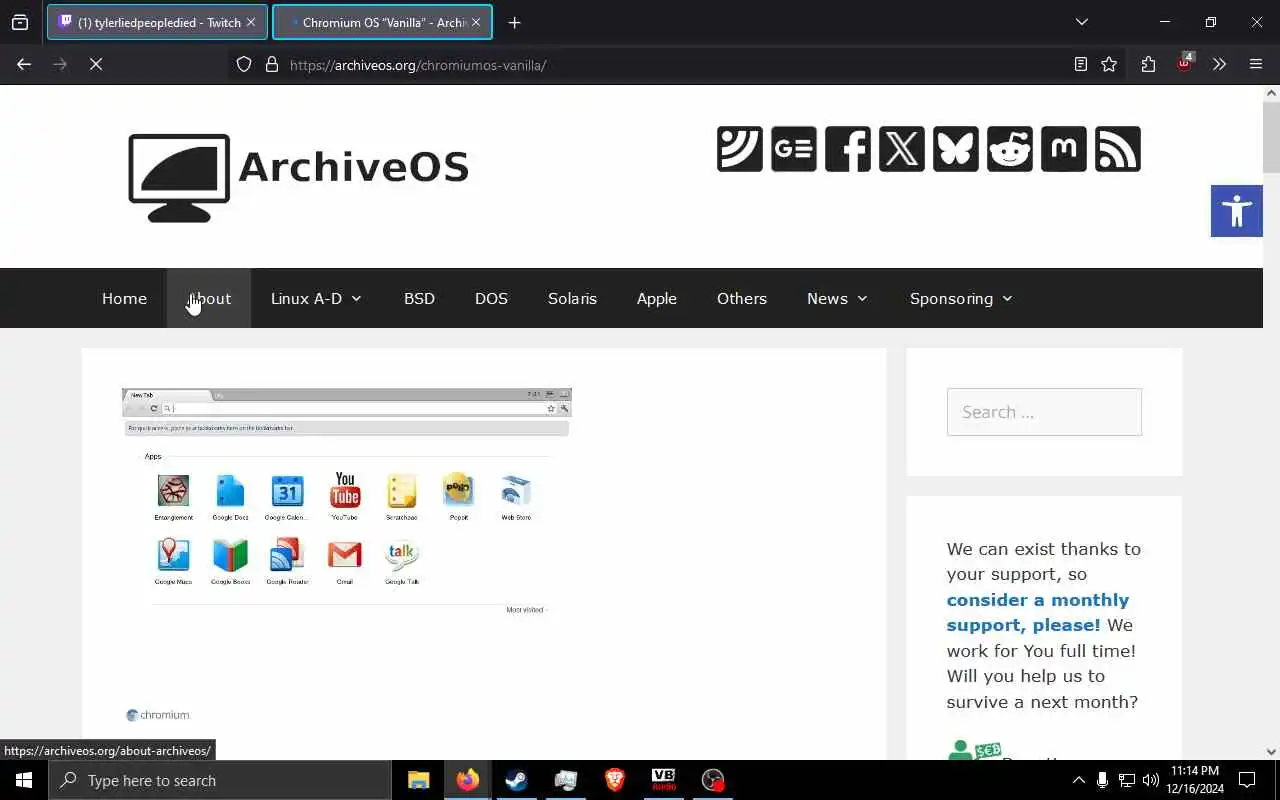The height and width of the screenshot is (800, 1280).
Task: Open the Reddit social icon
Action: pyautogui.click(x=1010, y=149)
